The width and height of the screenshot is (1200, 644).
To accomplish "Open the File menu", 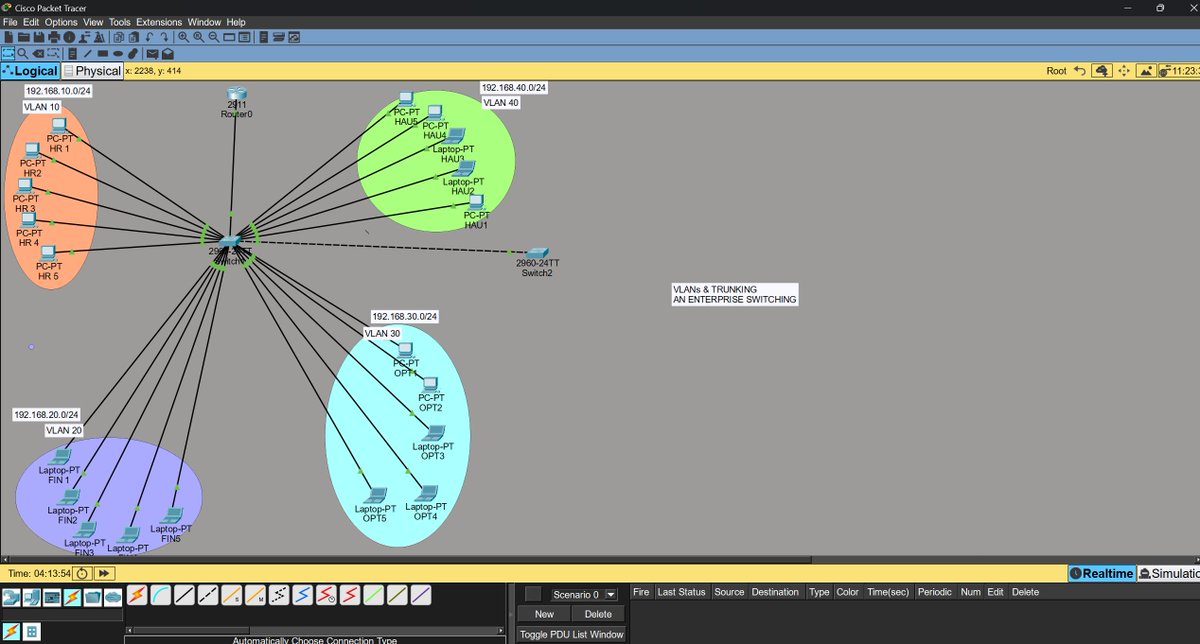I will [11, 22].
